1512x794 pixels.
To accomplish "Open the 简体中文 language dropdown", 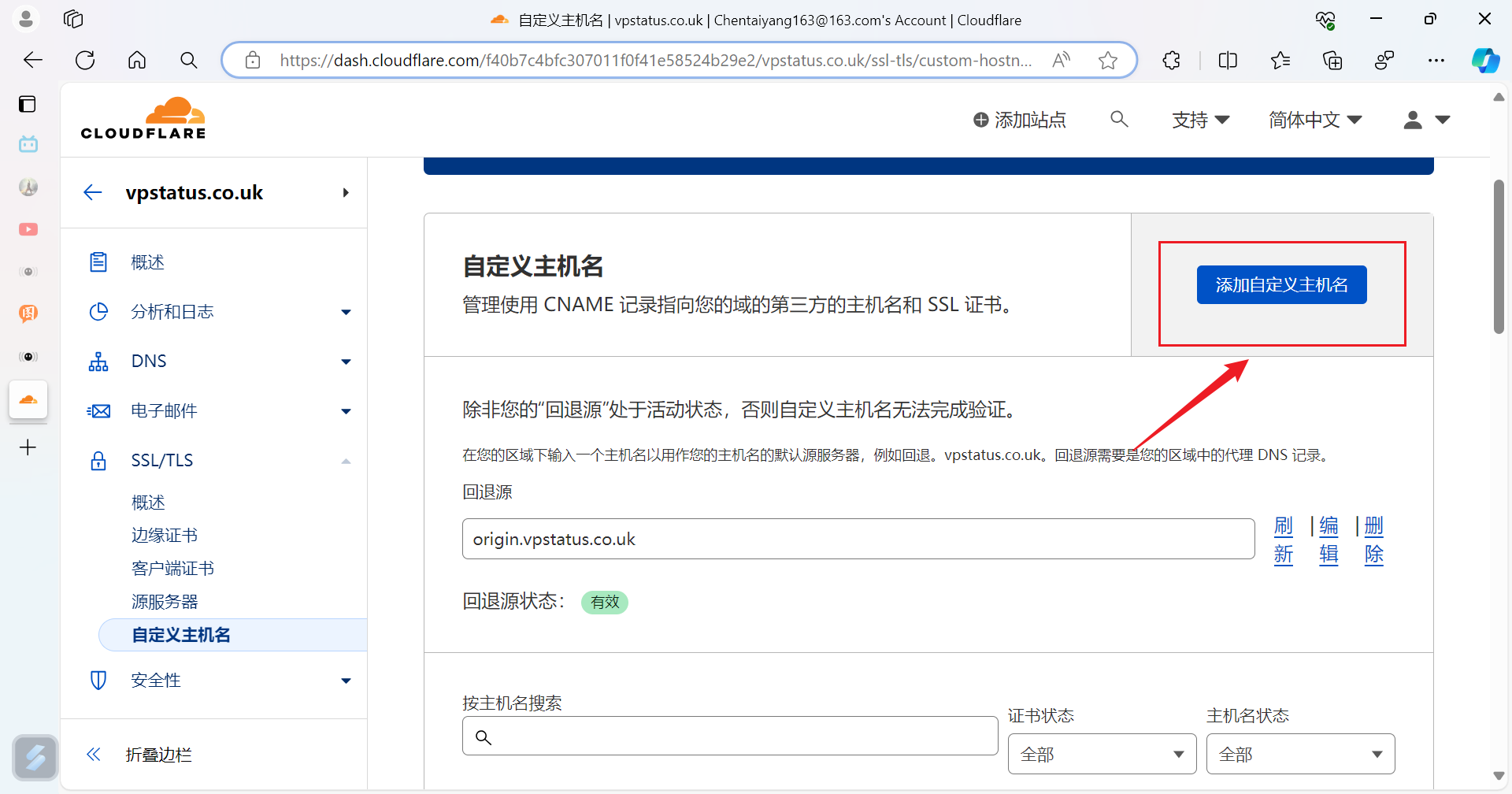I will point(1315,120).
